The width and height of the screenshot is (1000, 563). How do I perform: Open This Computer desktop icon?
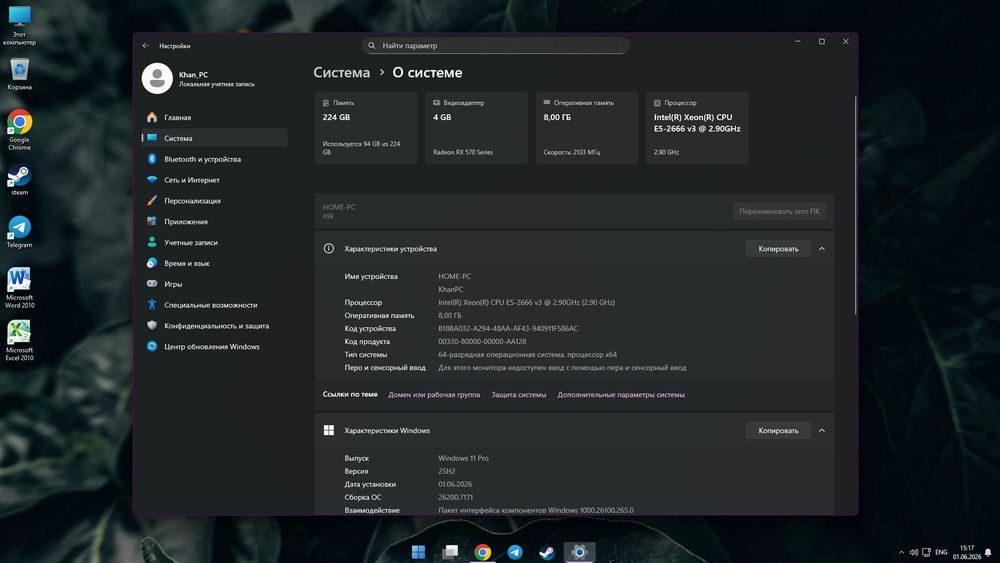click(19, 26)
